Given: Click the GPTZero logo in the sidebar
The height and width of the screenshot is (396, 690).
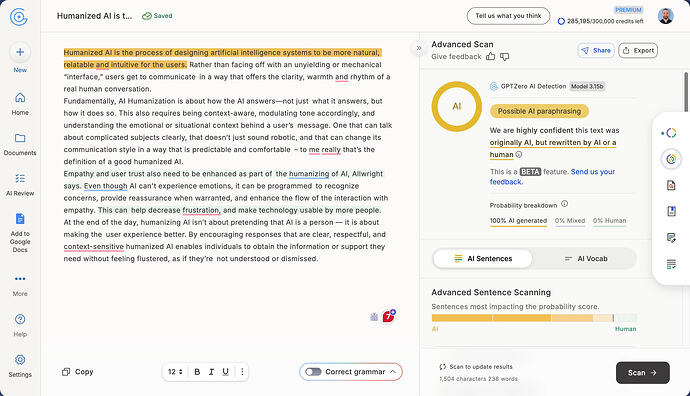Looking at the screenshot, I should [x=19, y=17].
